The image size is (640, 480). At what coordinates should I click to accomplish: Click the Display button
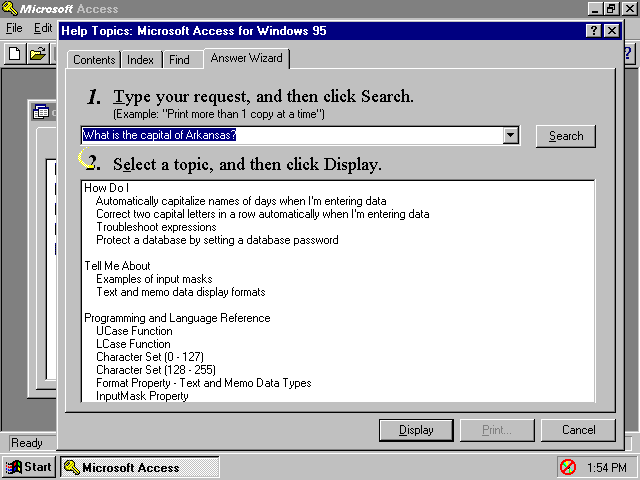tap(416, 430)
